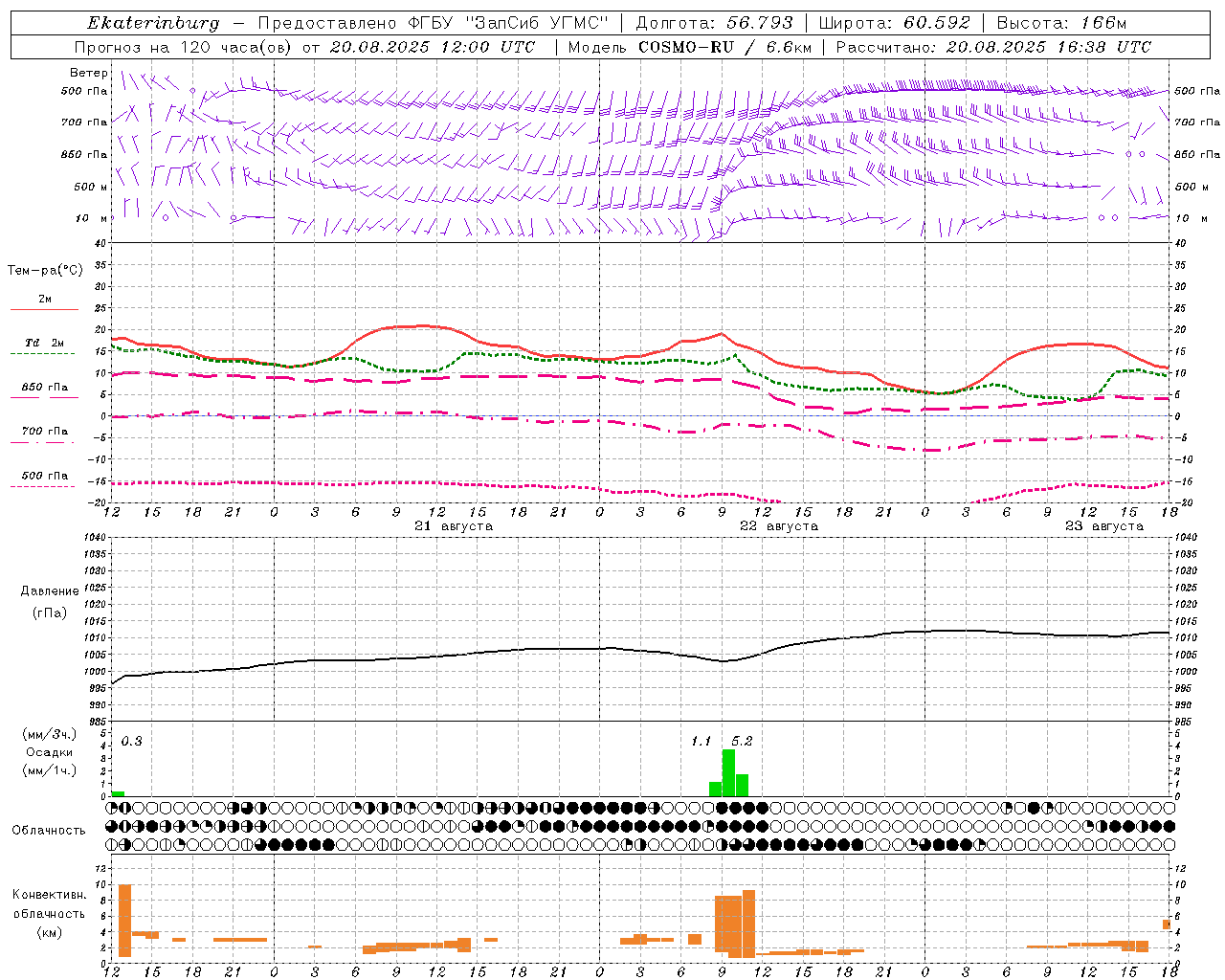Click the Долгота: 56.793 value
Screen dimensions: 1225x980
coord(714,23)
